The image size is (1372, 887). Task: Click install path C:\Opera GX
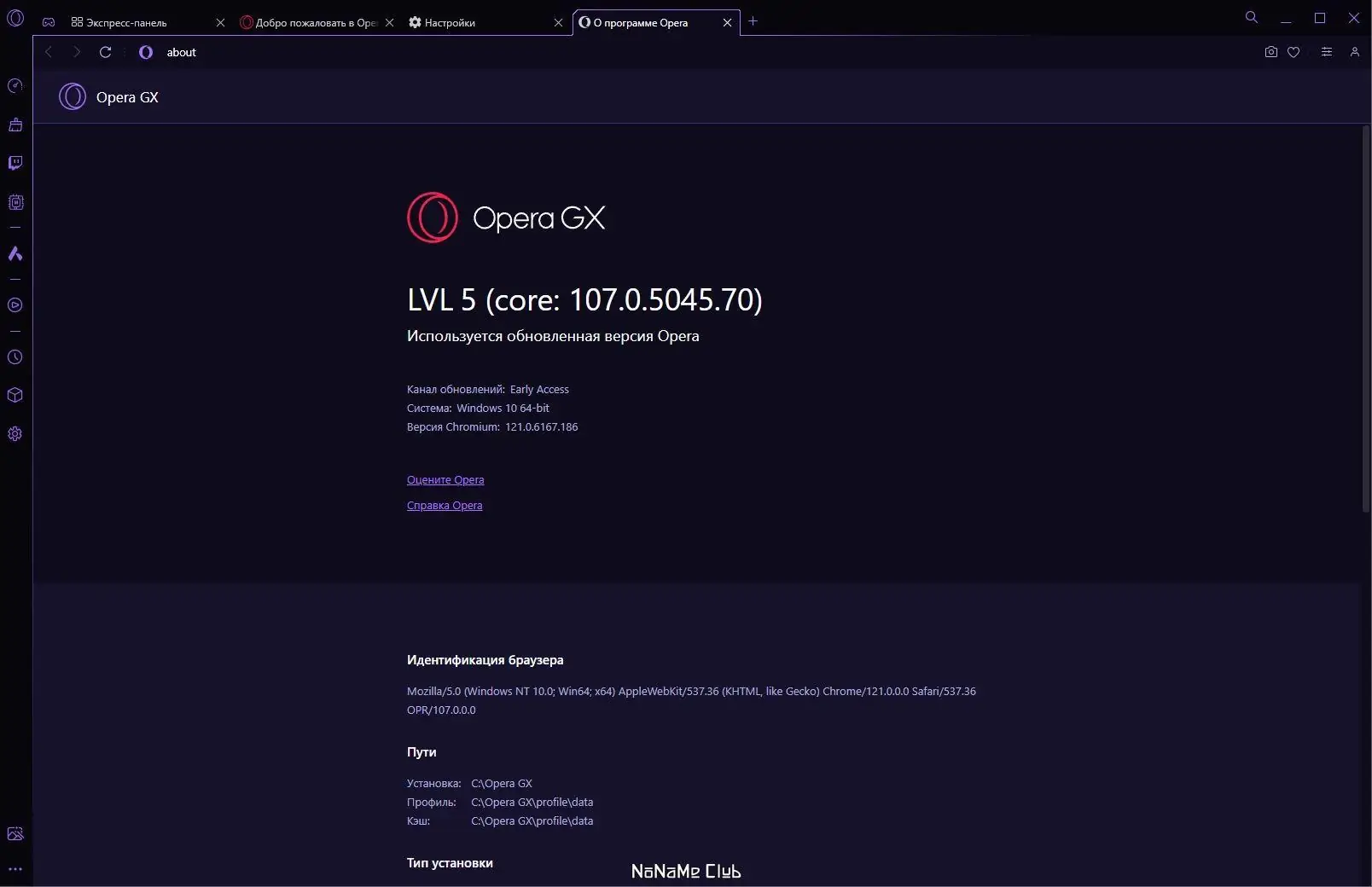[502, 784]
